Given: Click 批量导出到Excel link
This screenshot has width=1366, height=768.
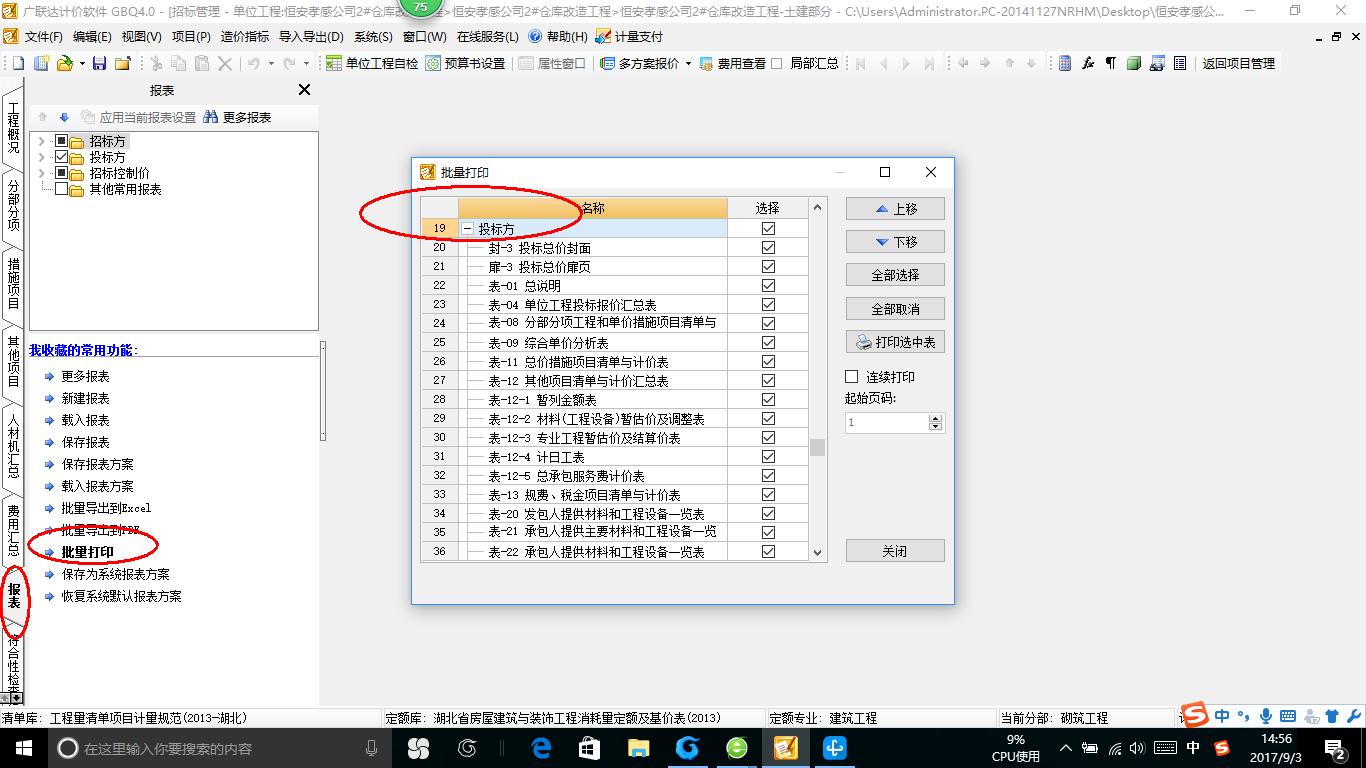Looking at the screenshot, I should click(106, 508).
